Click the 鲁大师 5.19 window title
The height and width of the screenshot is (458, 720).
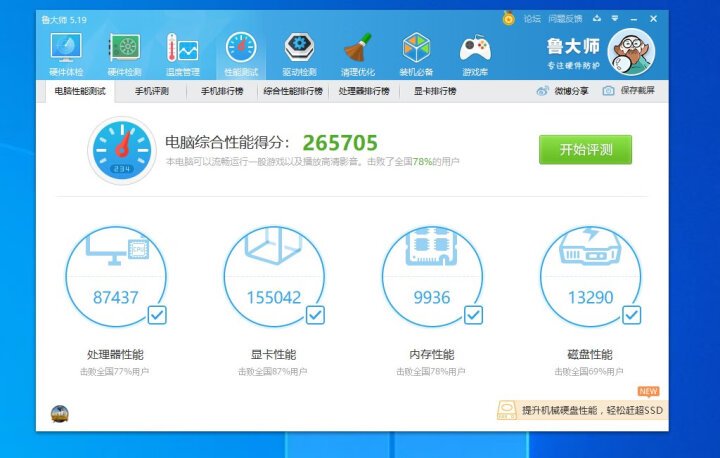click(64, 20)
